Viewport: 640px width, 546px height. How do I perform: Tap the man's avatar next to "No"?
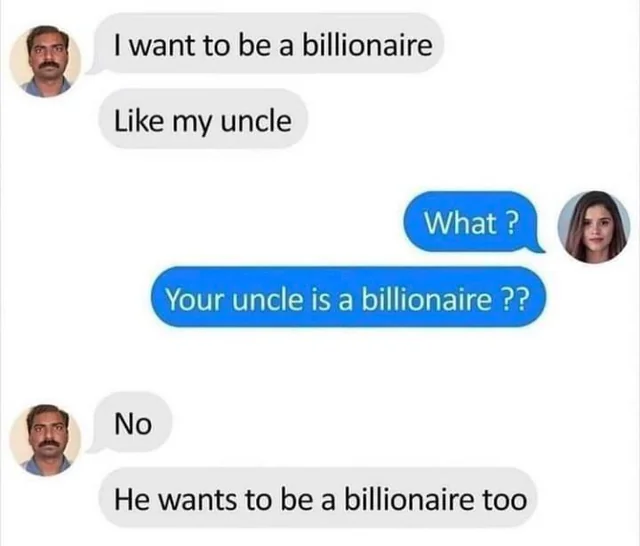(45, 440)
